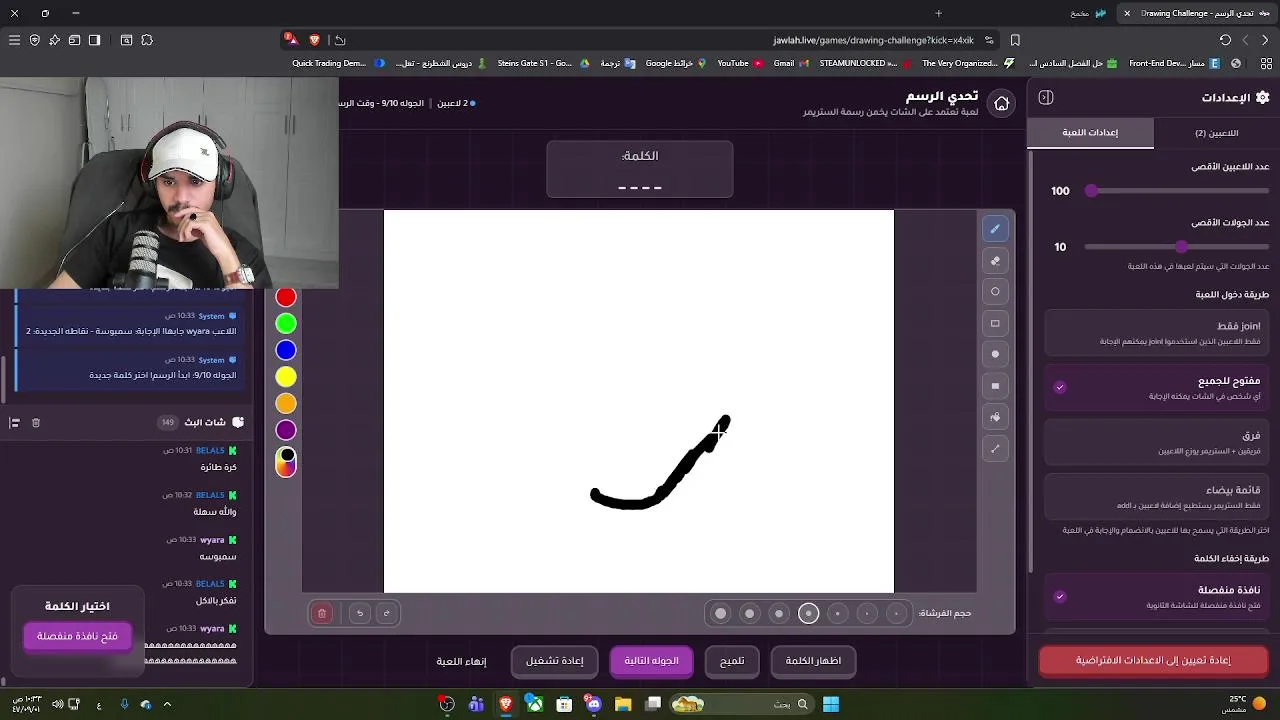Viewport: 1280px width, 720px height.
Task: Choose the outlined circle shape tool
Action: pos(995,292)
